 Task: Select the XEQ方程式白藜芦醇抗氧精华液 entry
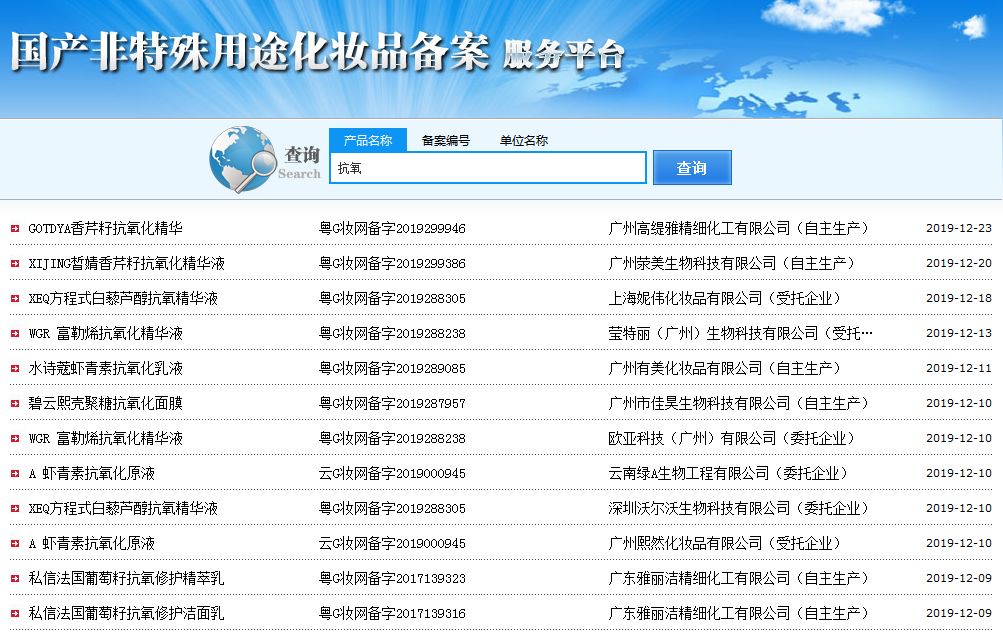pyautogui.click(x=112, y=298)
